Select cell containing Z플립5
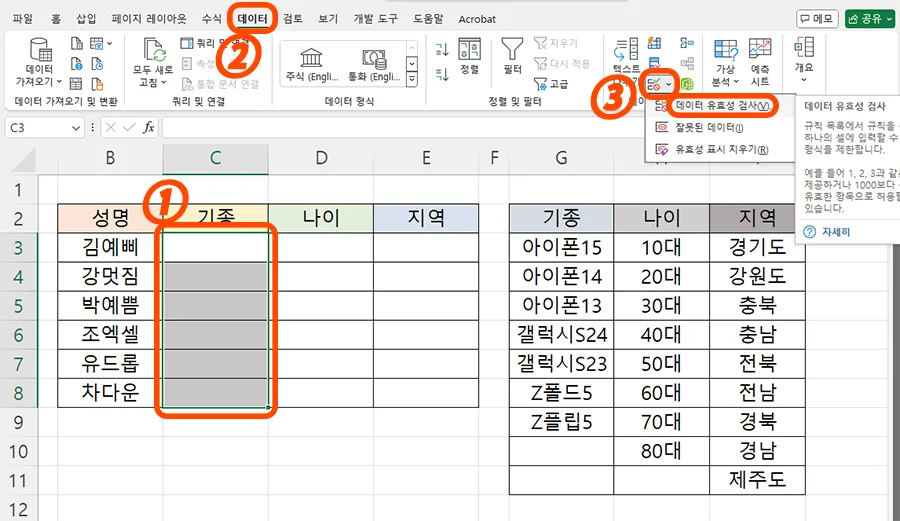The height and width of the screenshot is (521, 900). coord(561,422)
